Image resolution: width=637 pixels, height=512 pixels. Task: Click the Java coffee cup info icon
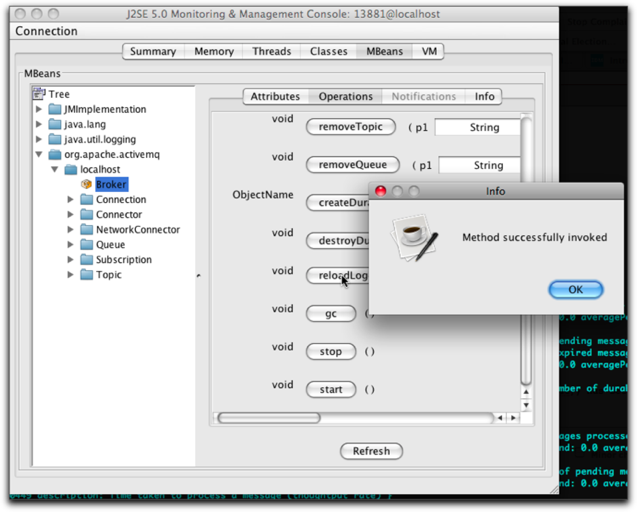click(413, 238)
